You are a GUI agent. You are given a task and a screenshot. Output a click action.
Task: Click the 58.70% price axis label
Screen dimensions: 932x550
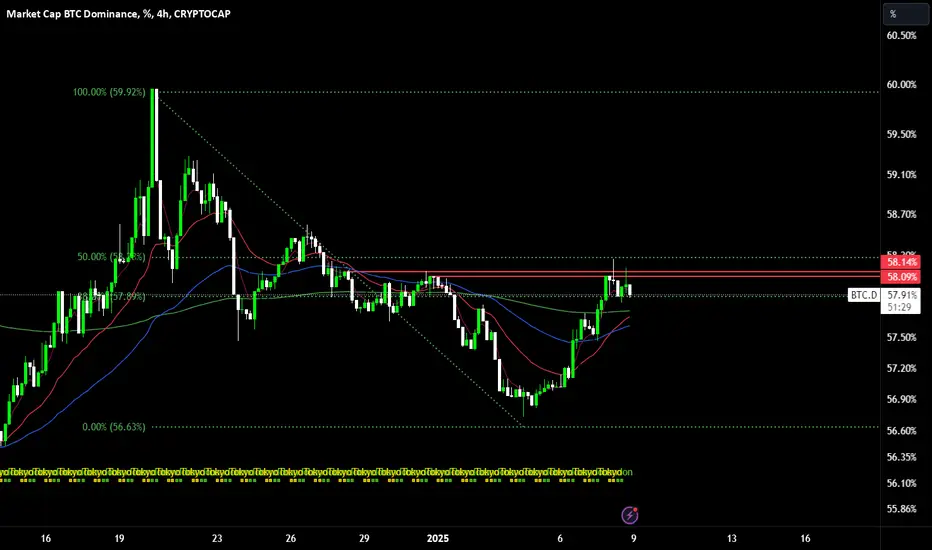(x=901, y=215)
